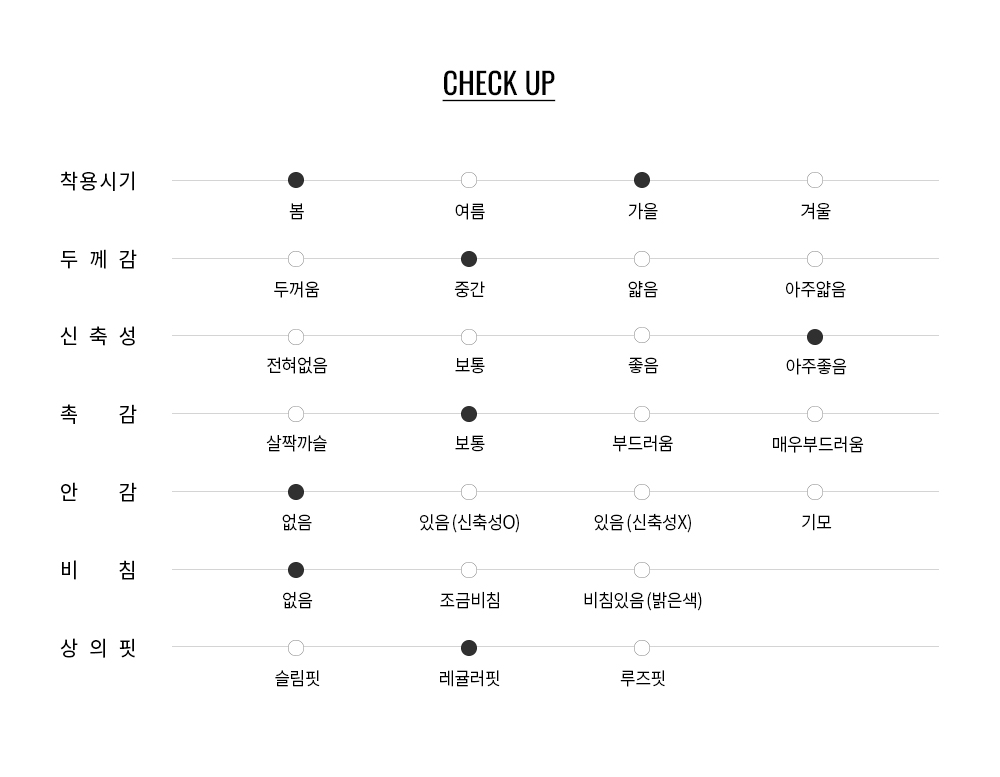
Task: Pick 전혀없음 on the 신축성 row
Action: point(296,337)
